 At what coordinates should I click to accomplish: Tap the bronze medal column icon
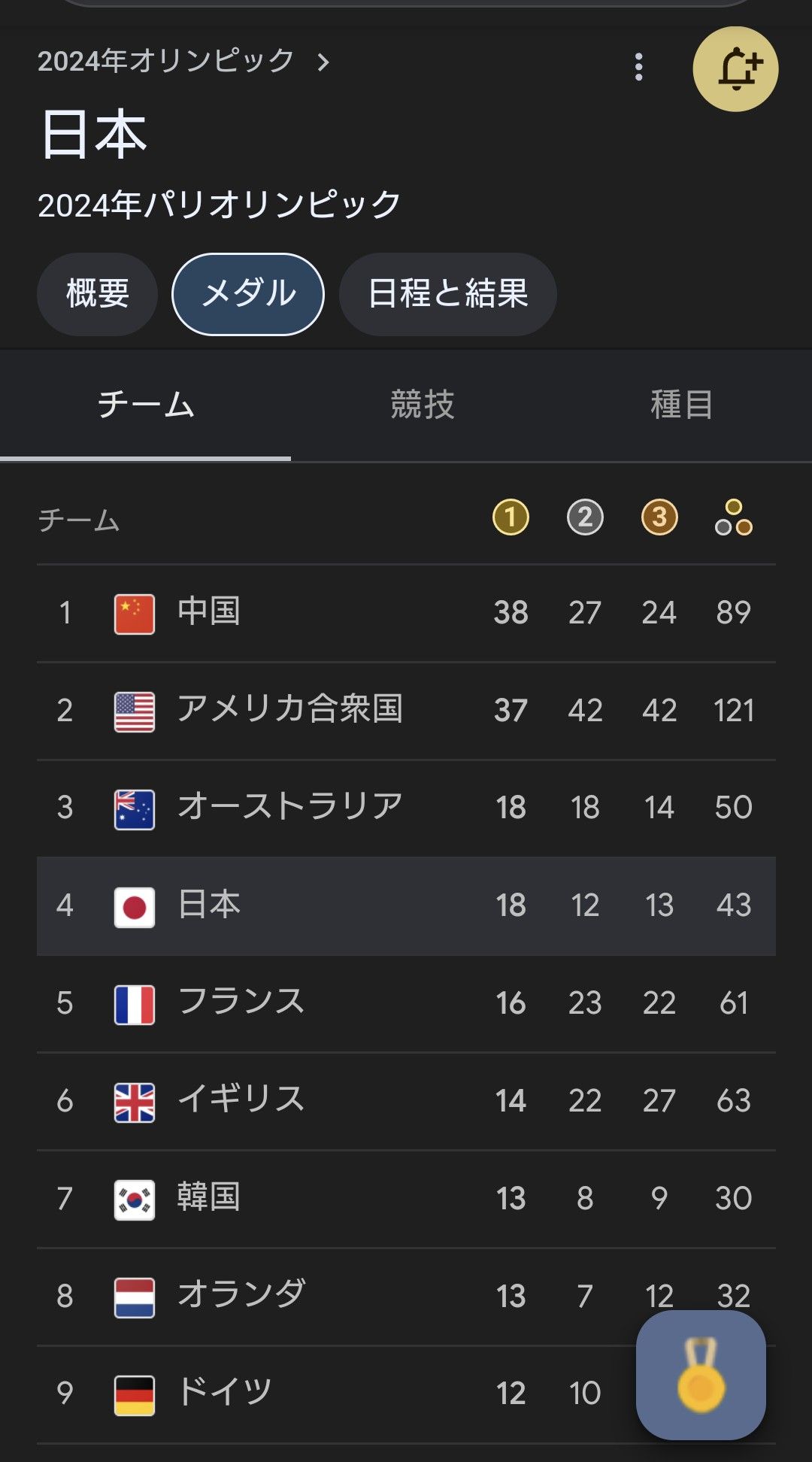click(659, 517)
